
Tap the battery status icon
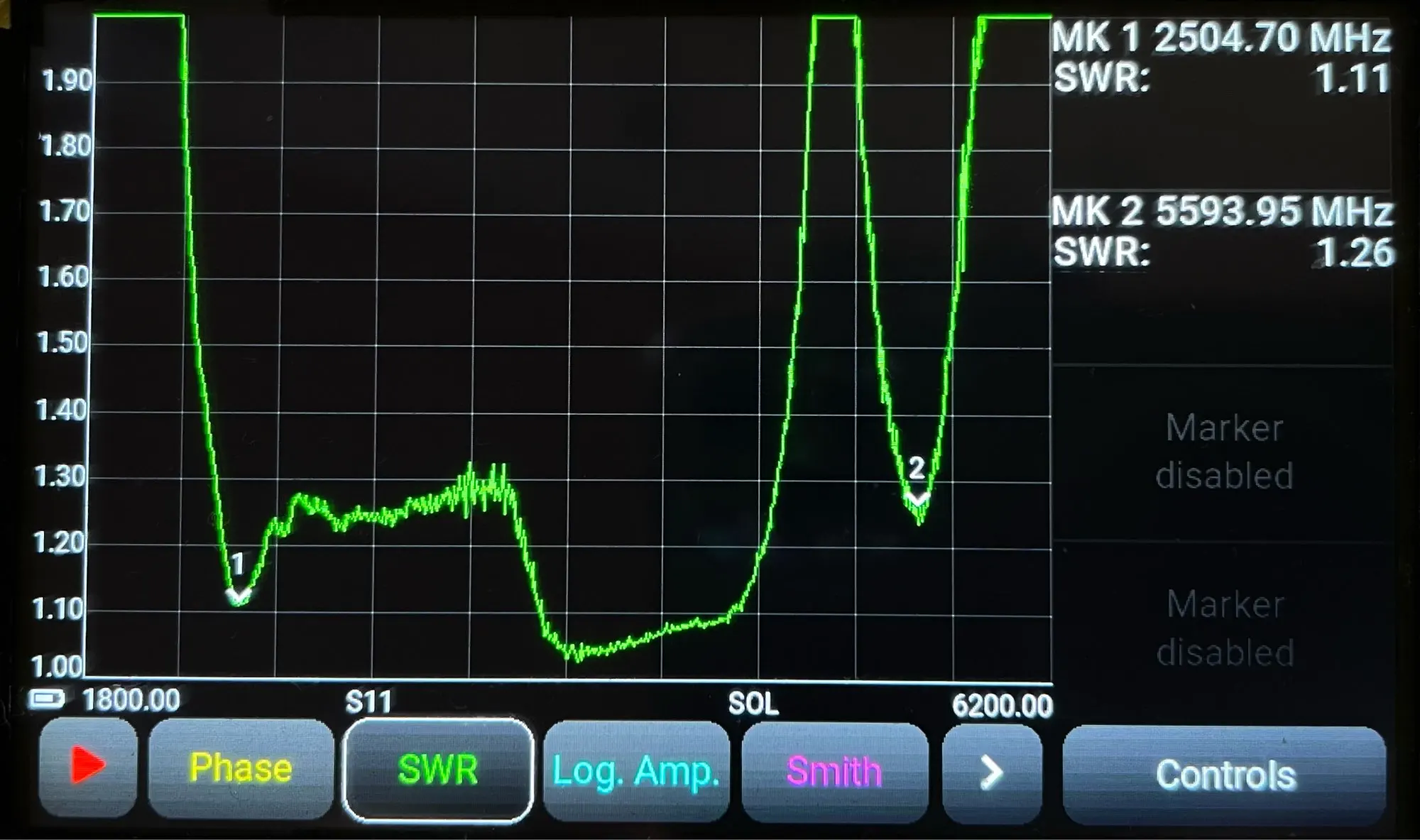tap(47, 700)
